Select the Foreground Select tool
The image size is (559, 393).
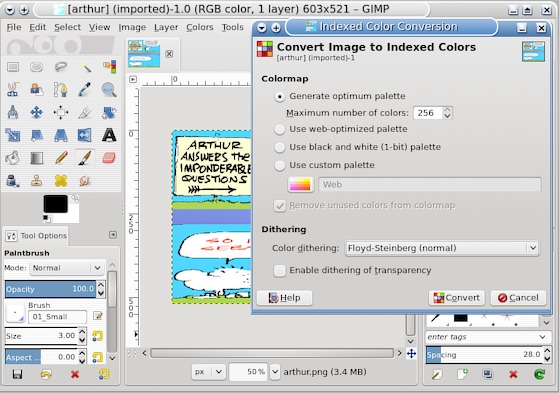point(36,90)
